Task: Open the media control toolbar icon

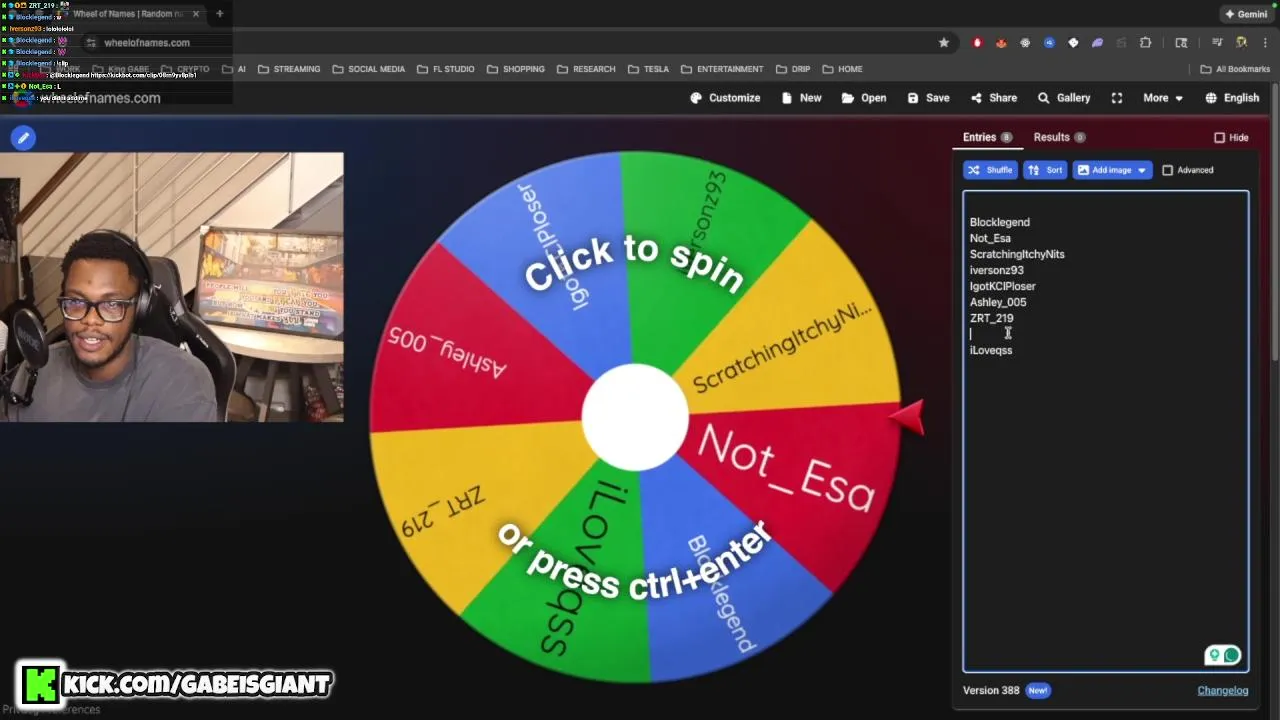Action: tap(1217, 43)
